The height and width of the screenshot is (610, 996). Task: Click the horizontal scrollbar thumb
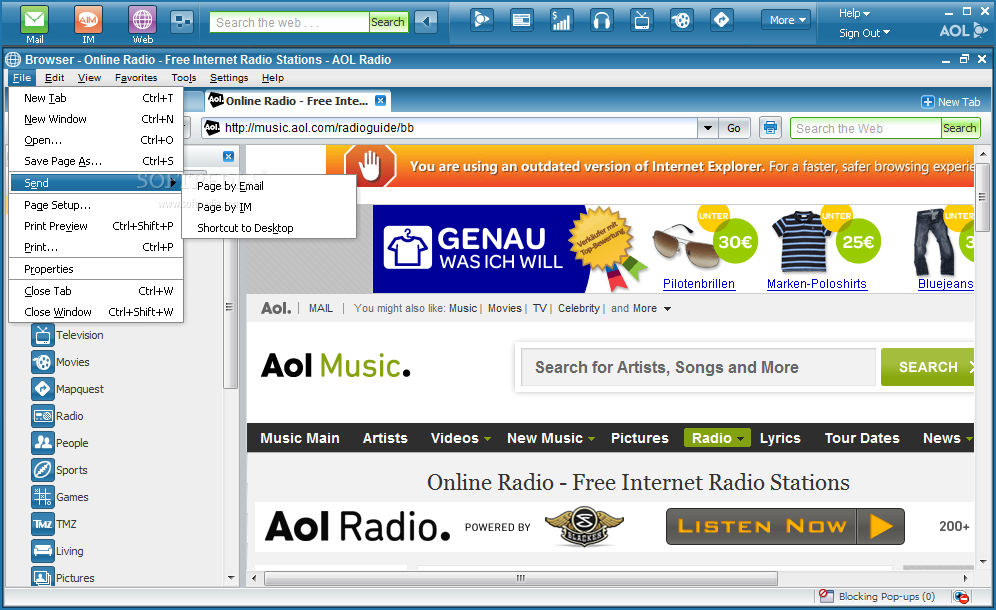click(521, 578)
